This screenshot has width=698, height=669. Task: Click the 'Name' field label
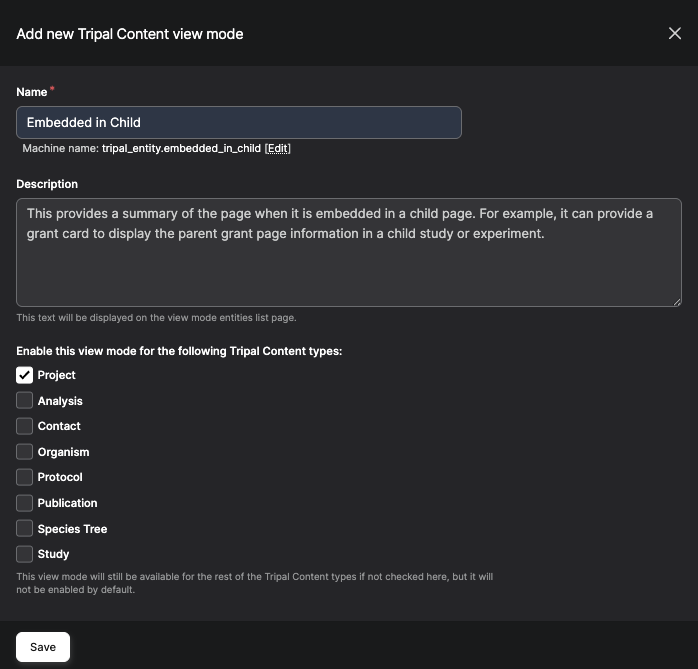tap(32, 92)
